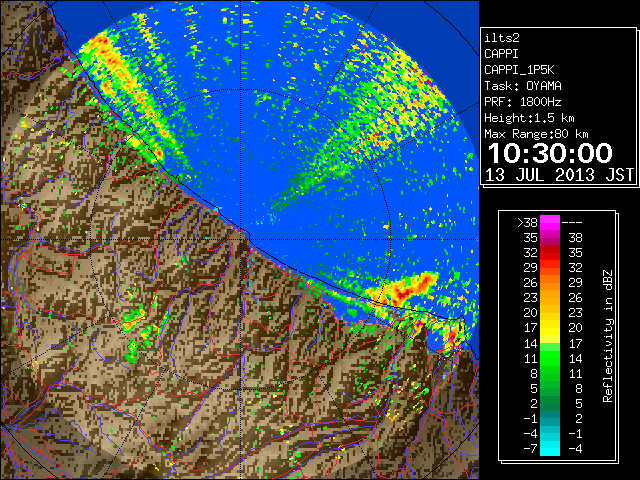Pick the dark green 2-5 dBZ legend color
Image resolution: width=640 pixels, height=480 pixels.
pyautogui.click(x=550, y=403)
